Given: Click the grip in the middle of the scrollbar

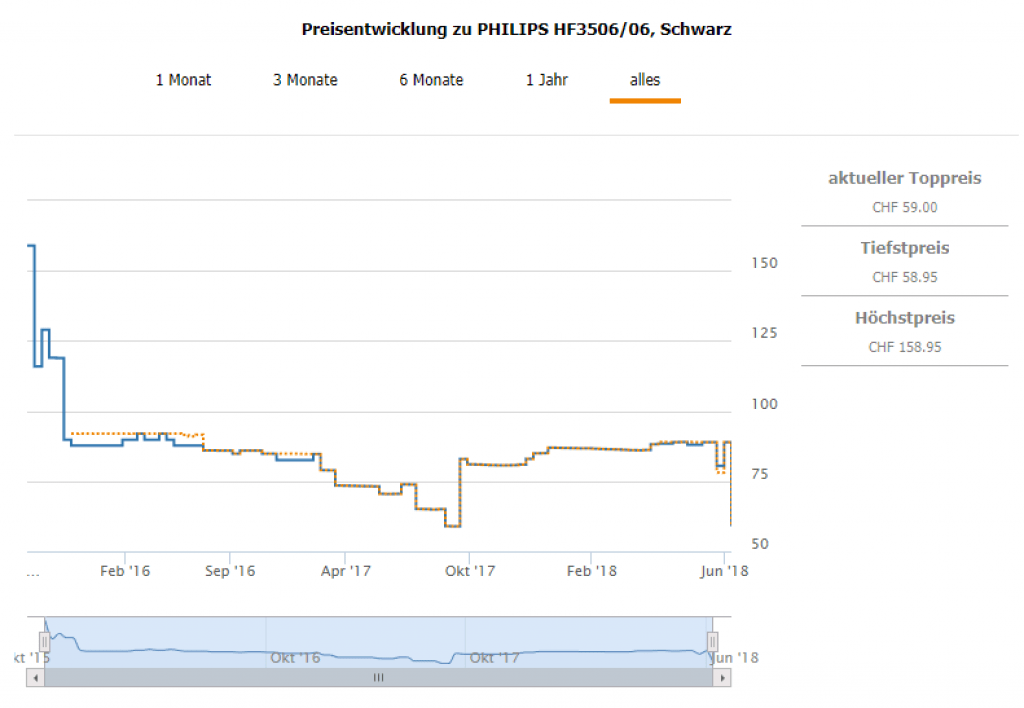Looking at the screenshot, I should (378, 677).
